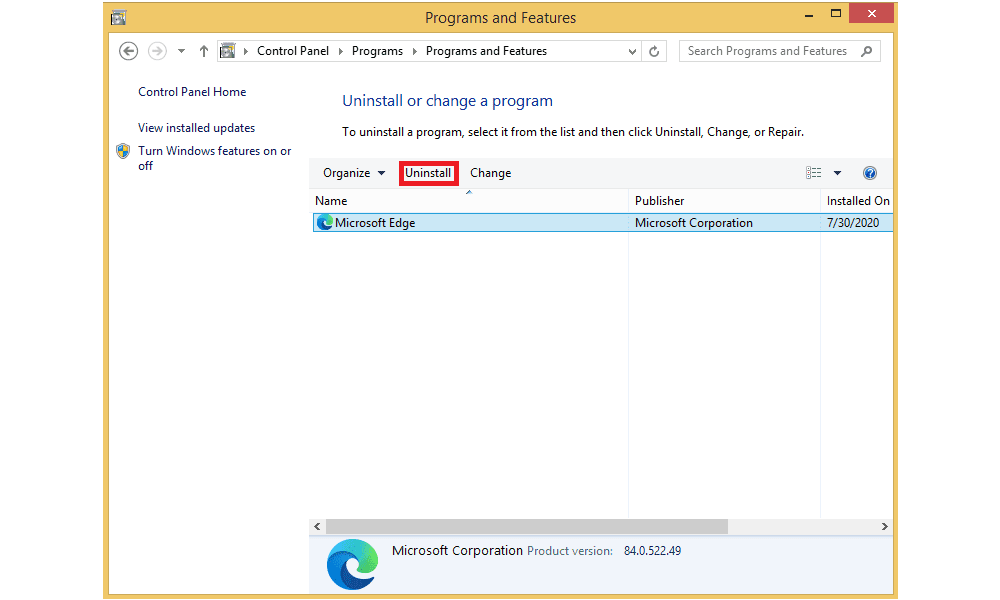Open the address bar history dropdown
This screenshot has width=1000, height=600.
[x=632, y=51]
